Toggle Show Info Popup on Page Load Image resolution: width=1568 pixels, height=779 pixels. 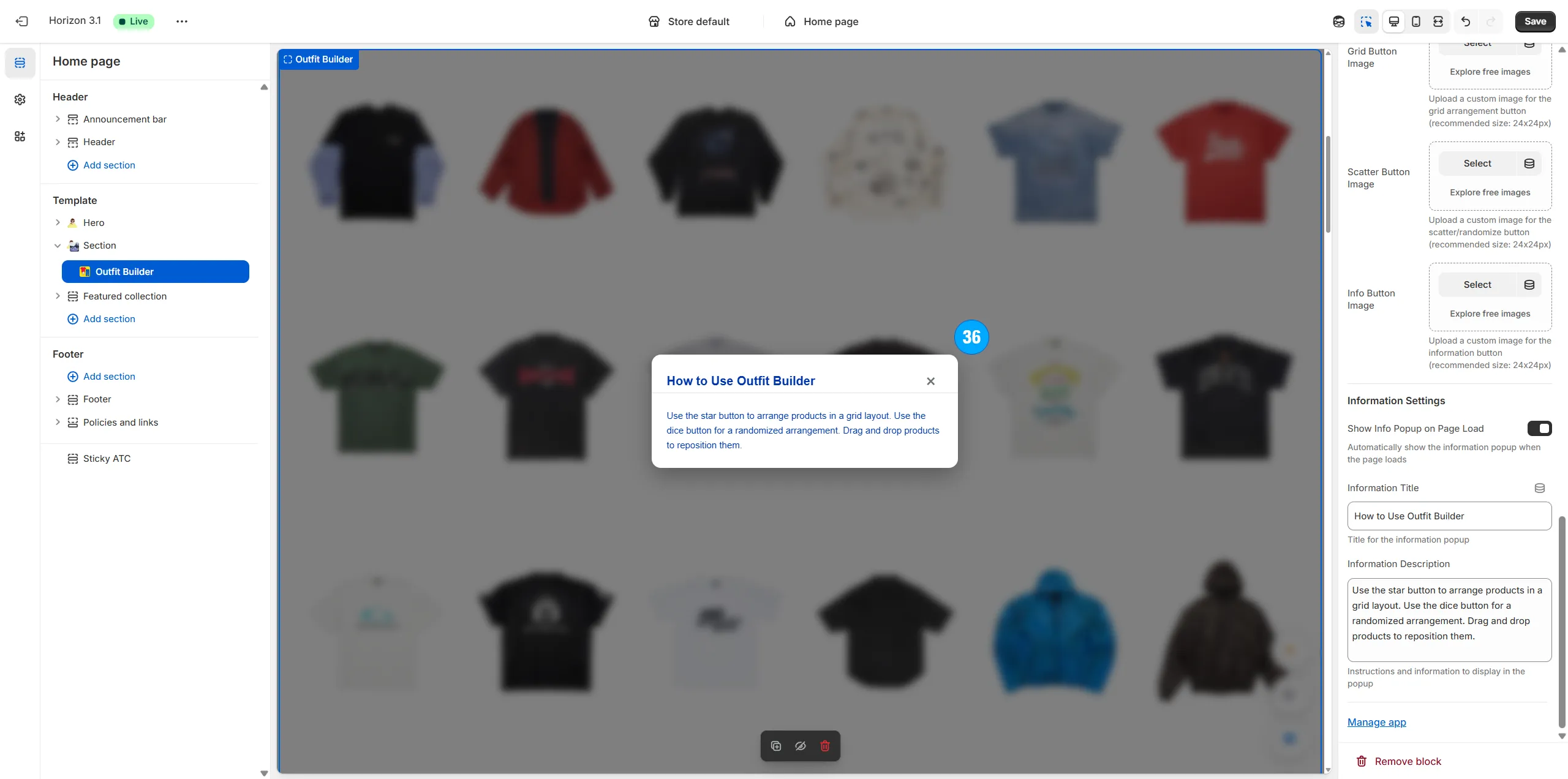click(x=1539, y=428)
